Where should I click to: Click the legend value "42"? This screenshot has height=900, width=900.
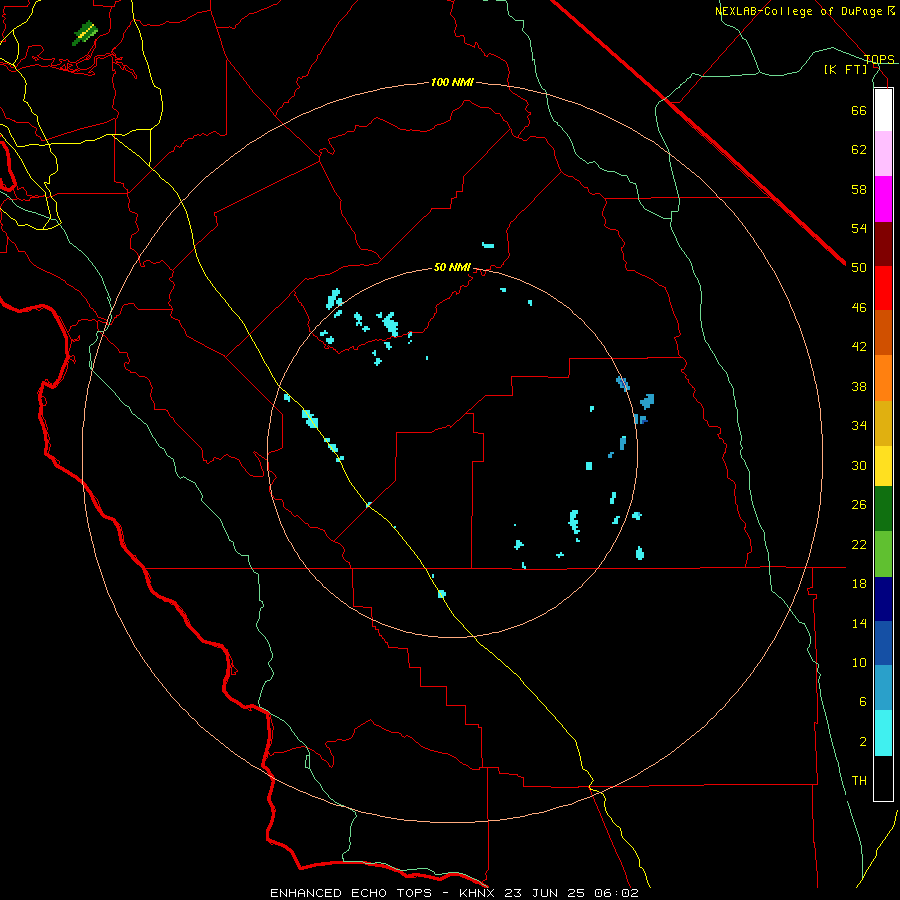[x=859, y=347]
